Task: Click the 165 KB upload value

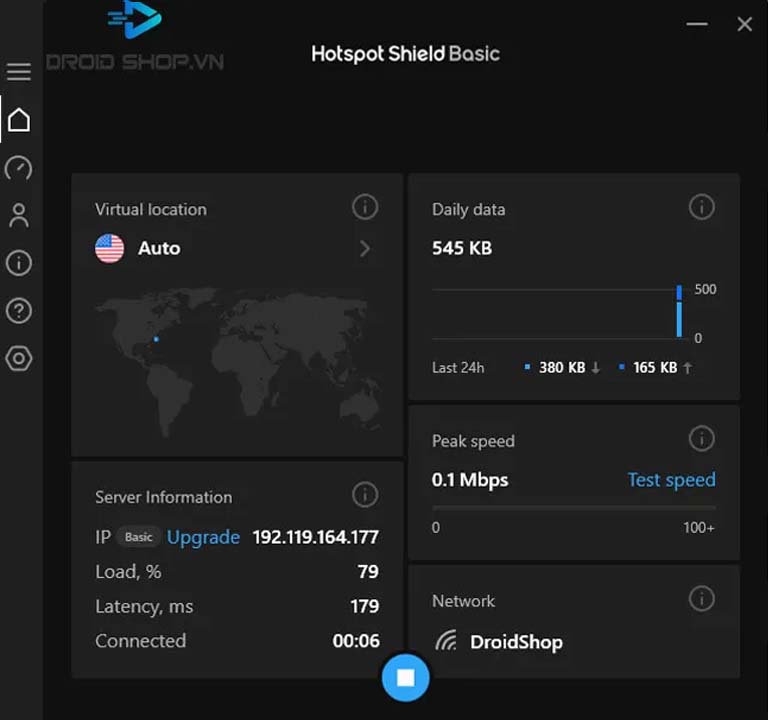Action: click(x=655, y=367)
